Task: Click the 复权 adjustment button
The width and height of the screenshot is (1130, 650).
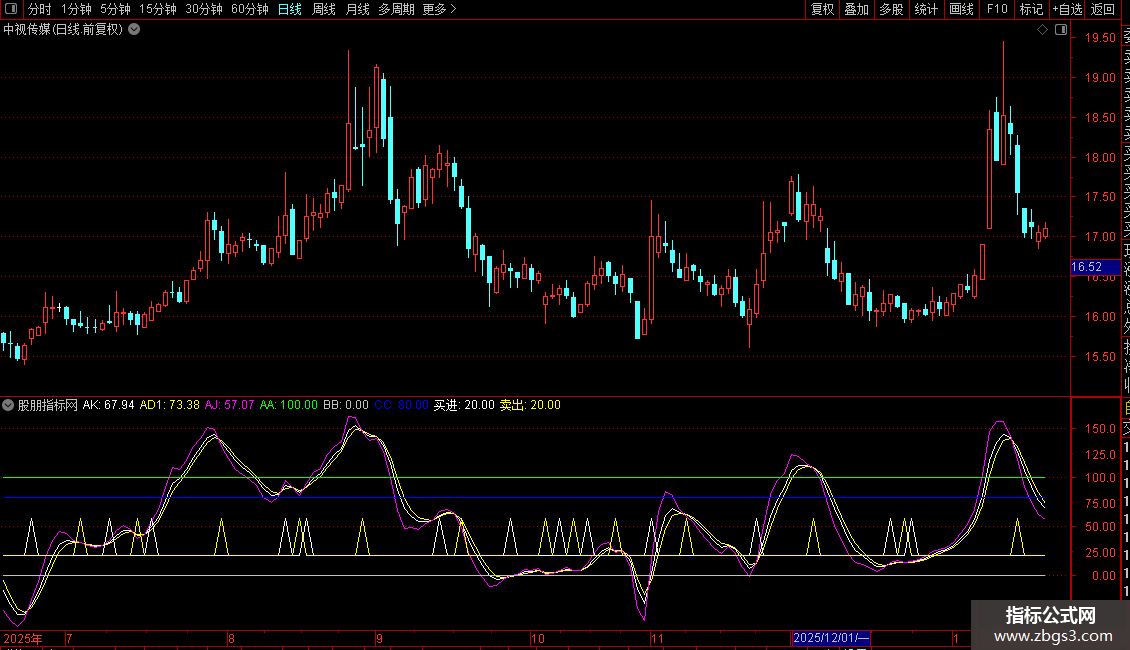Action: (822, 9)
